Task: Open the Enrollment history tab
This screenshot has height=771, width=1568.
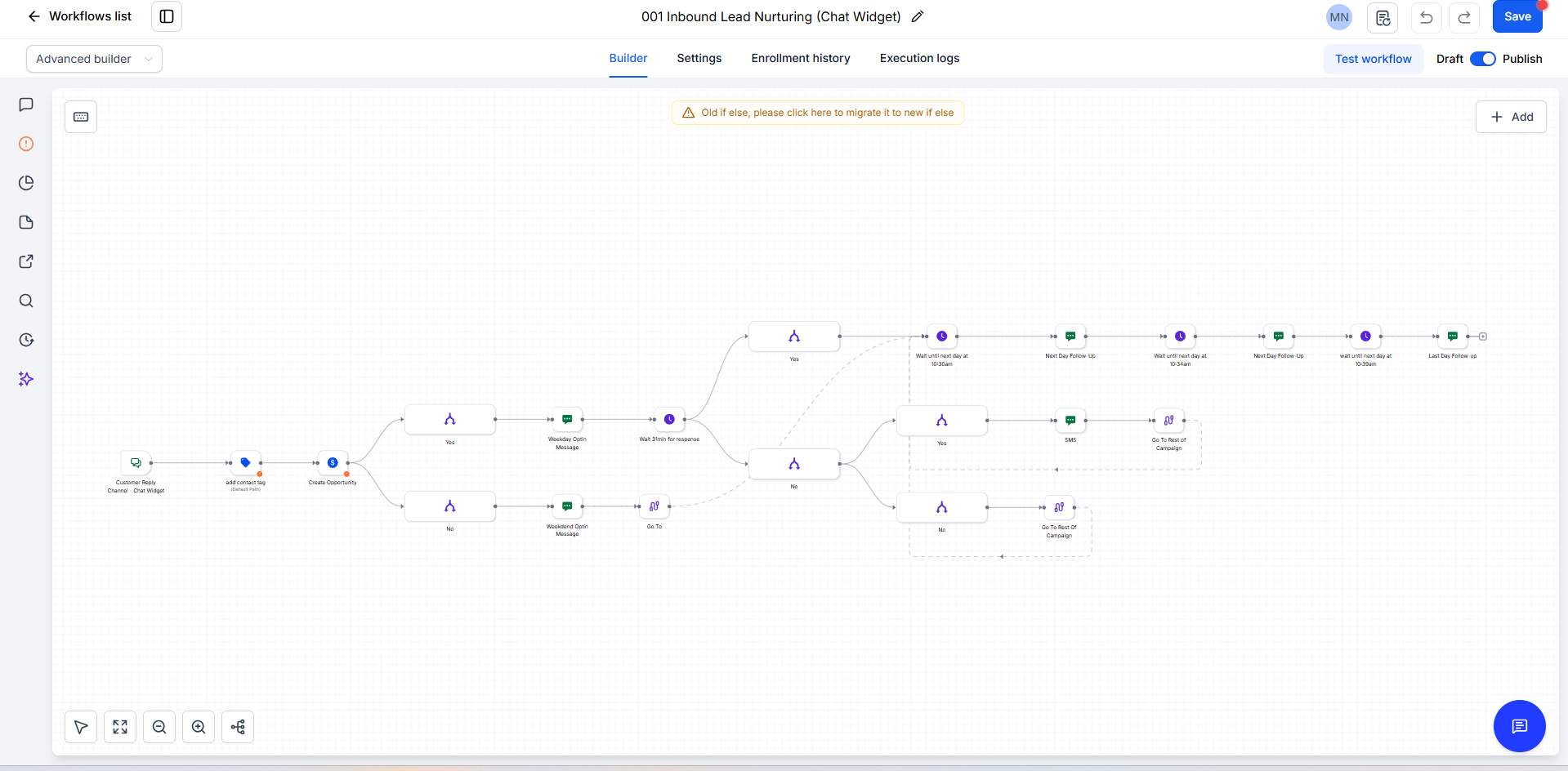Action: 801,58
